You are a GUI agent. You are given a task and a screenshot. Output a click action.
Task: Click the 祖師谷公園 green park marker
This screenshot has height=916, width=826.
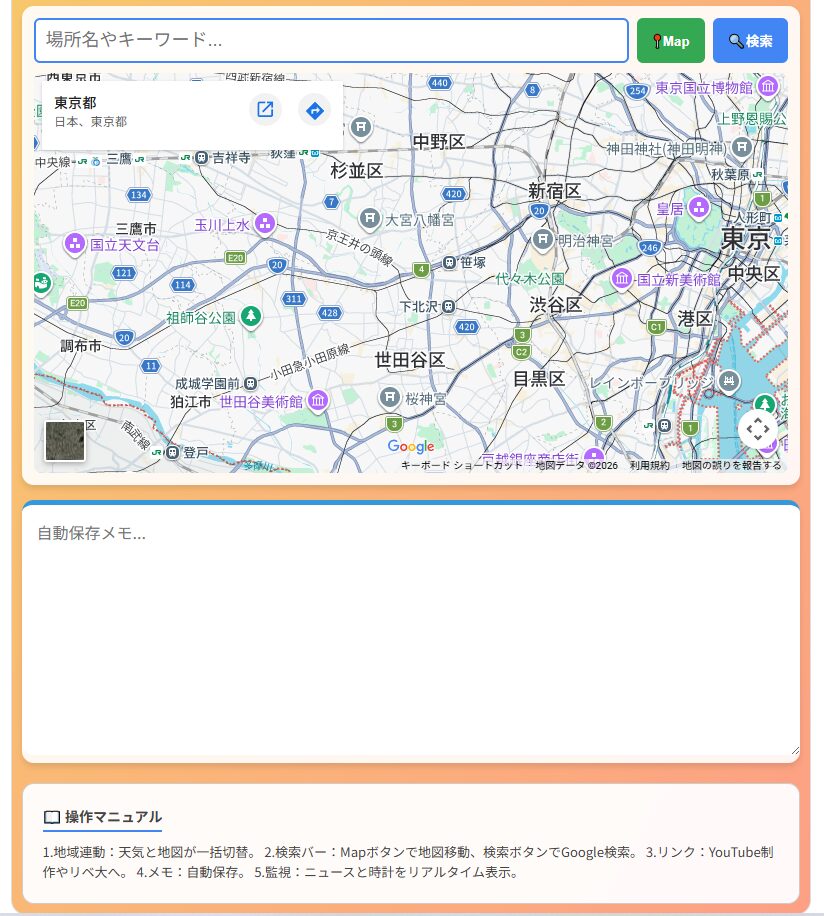250,317
